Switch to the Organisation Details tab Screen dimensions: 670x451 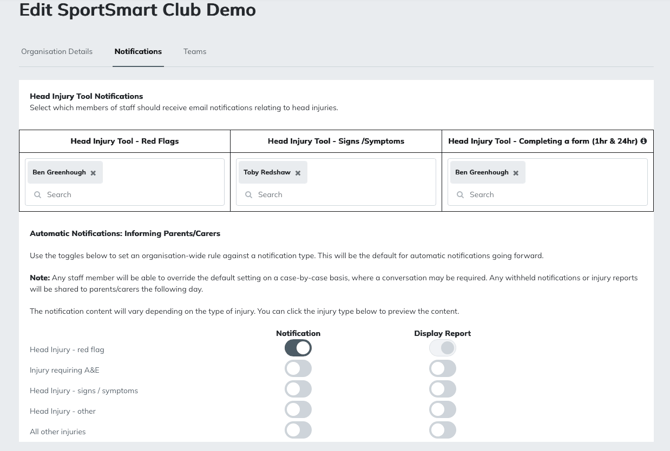click(57, 51)
